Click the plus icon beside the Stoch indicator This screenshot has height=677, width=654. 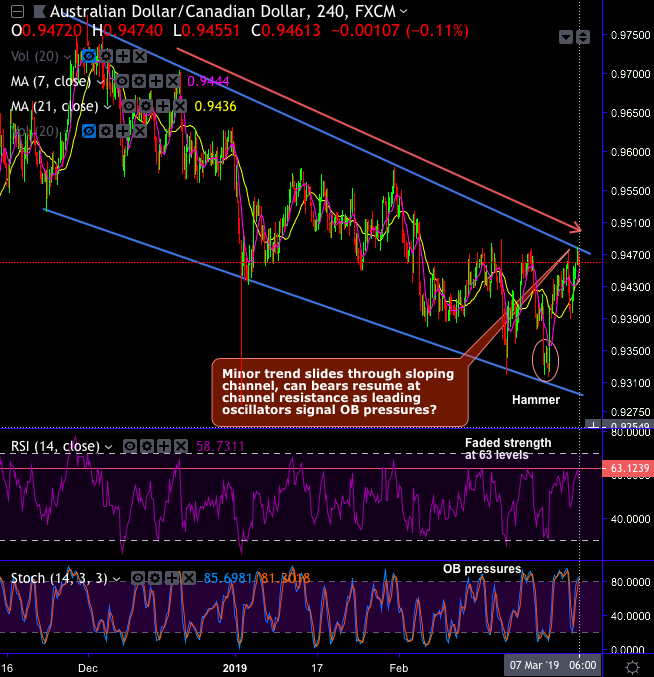click(172, 578)
